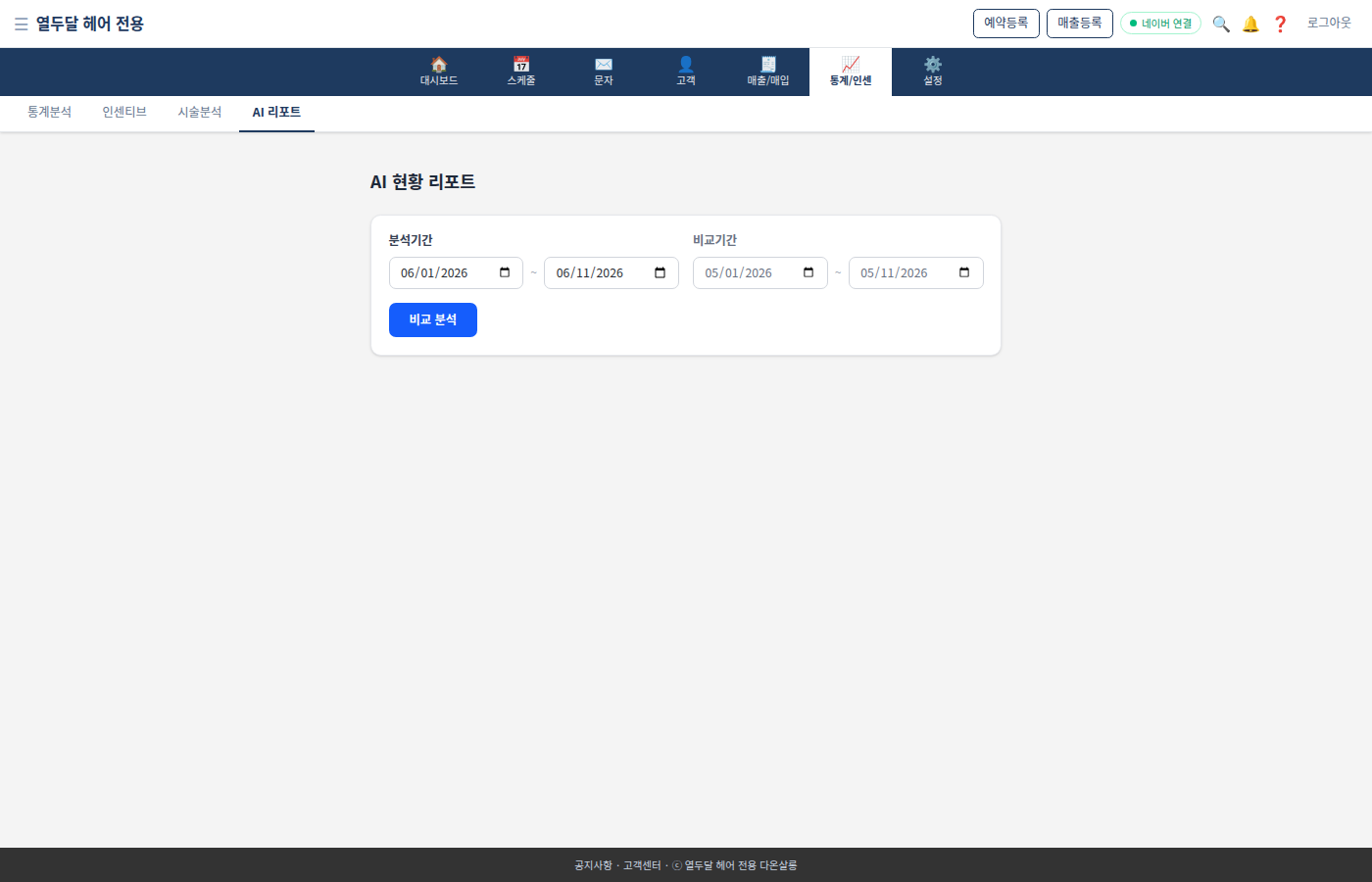Open calendar picker for 06/11/2026 end date
This screenshot has height=882, width=1372.
click(x=660, y=272)
